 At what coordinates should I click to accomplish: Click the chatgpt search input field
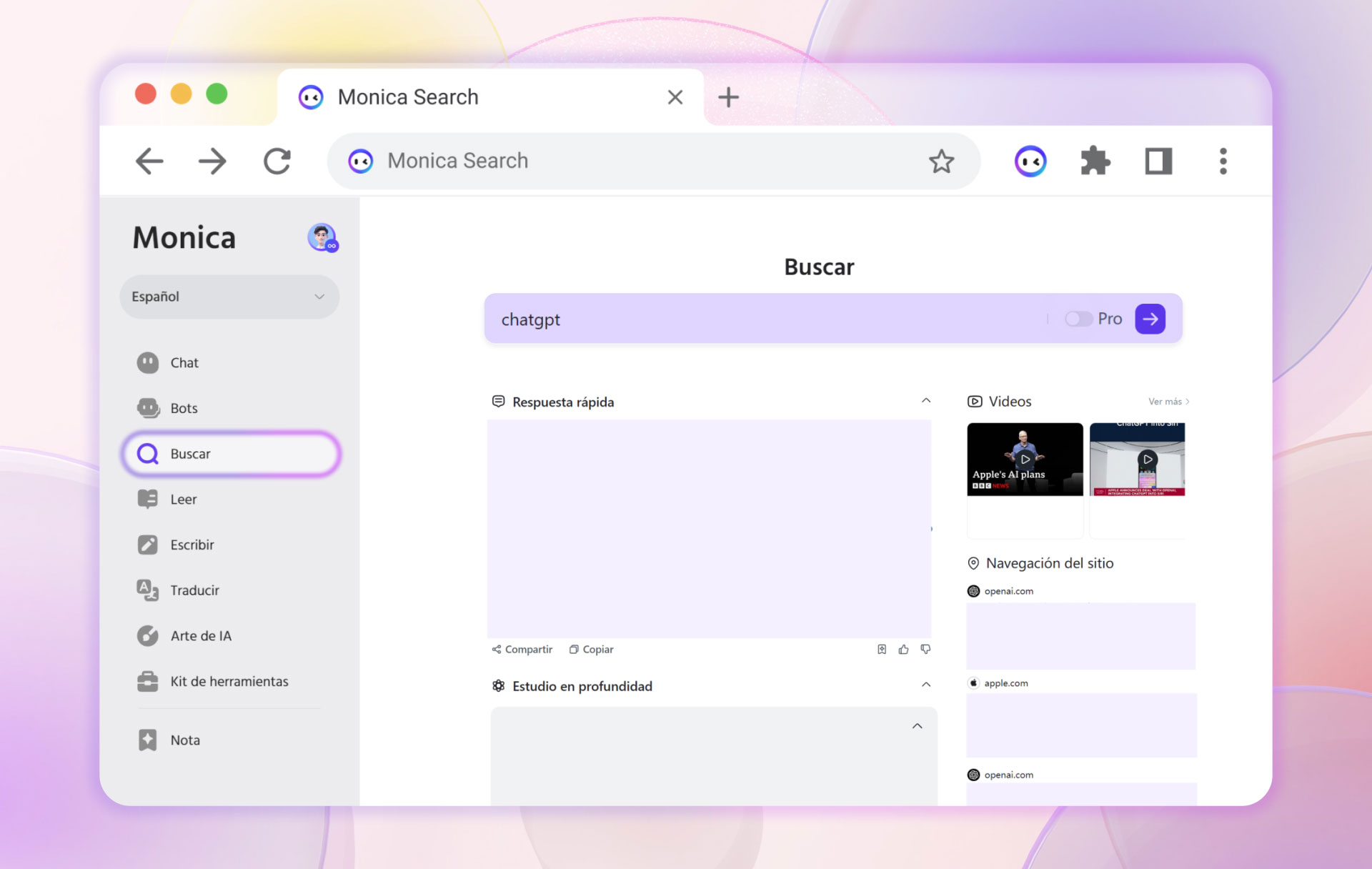click(x=765, y=319)
